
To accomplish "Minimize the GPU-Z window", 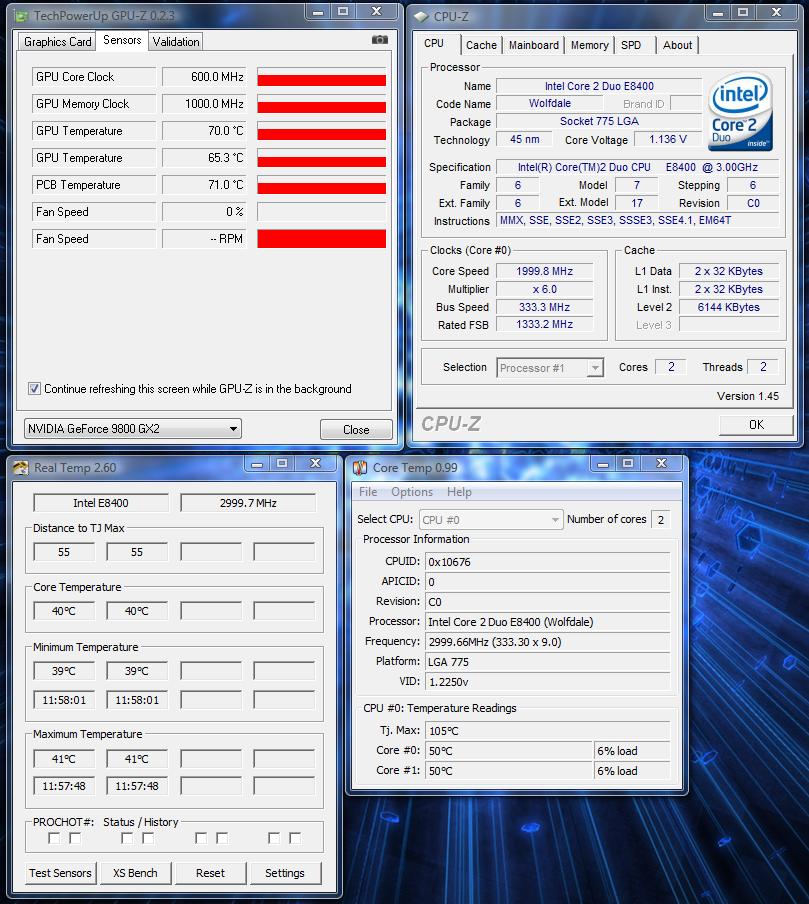I will [318, 12].
